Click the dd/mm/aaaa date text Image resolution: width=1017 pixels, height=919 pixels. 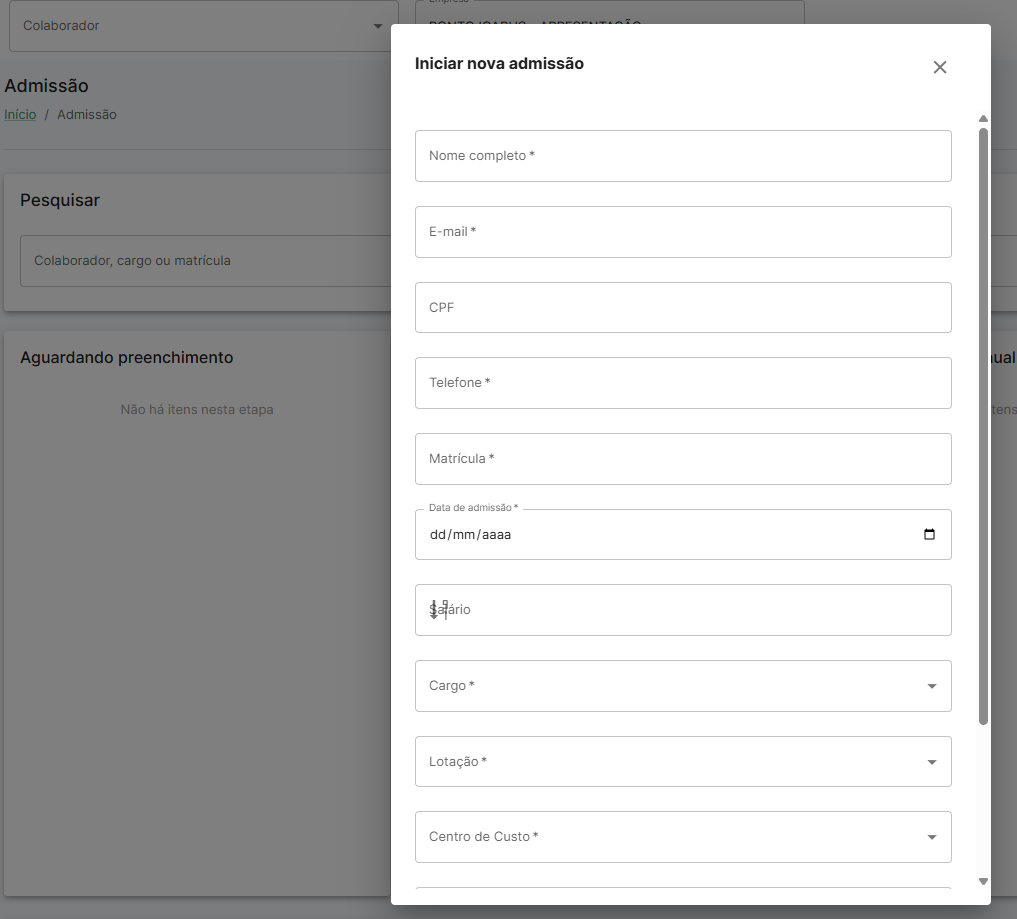(470, 534)
